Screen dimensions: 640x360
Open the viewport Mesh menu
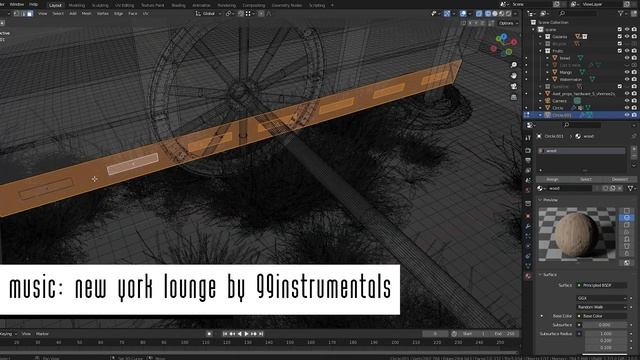(87, 13)
